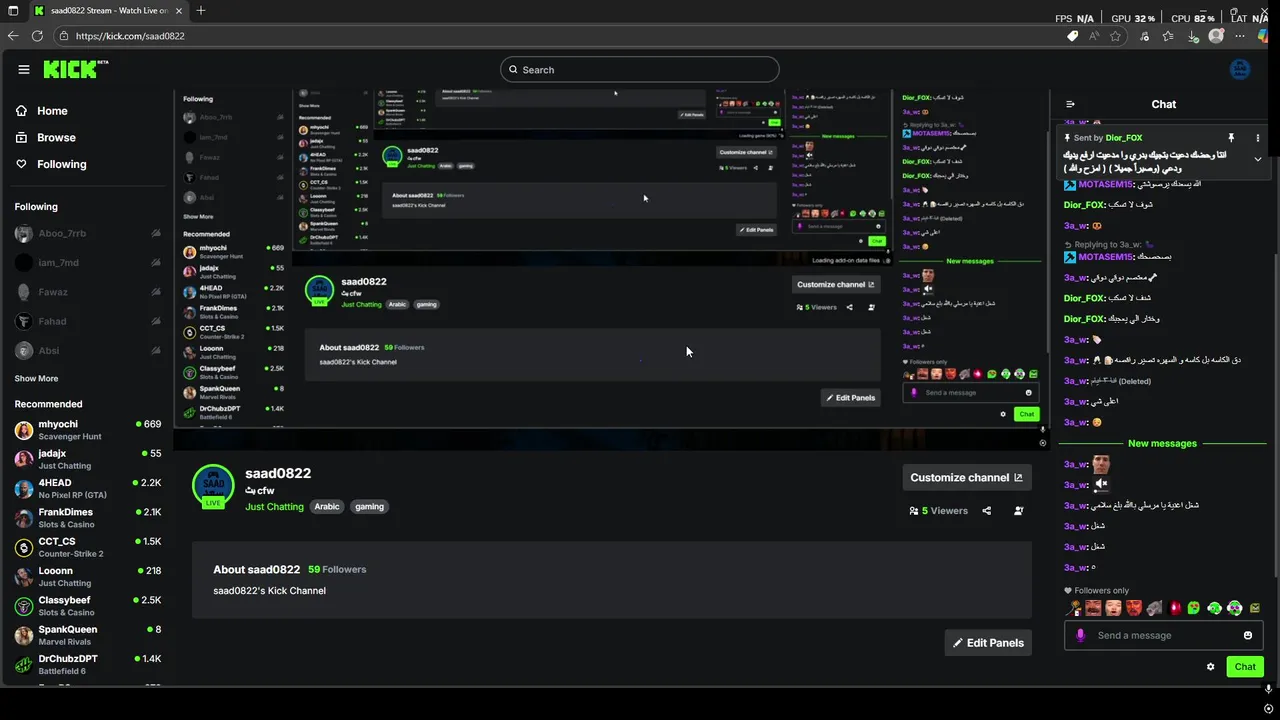Open the Absi followed channel
Viewport: 1280px width, 720px height.
[88, 351]
